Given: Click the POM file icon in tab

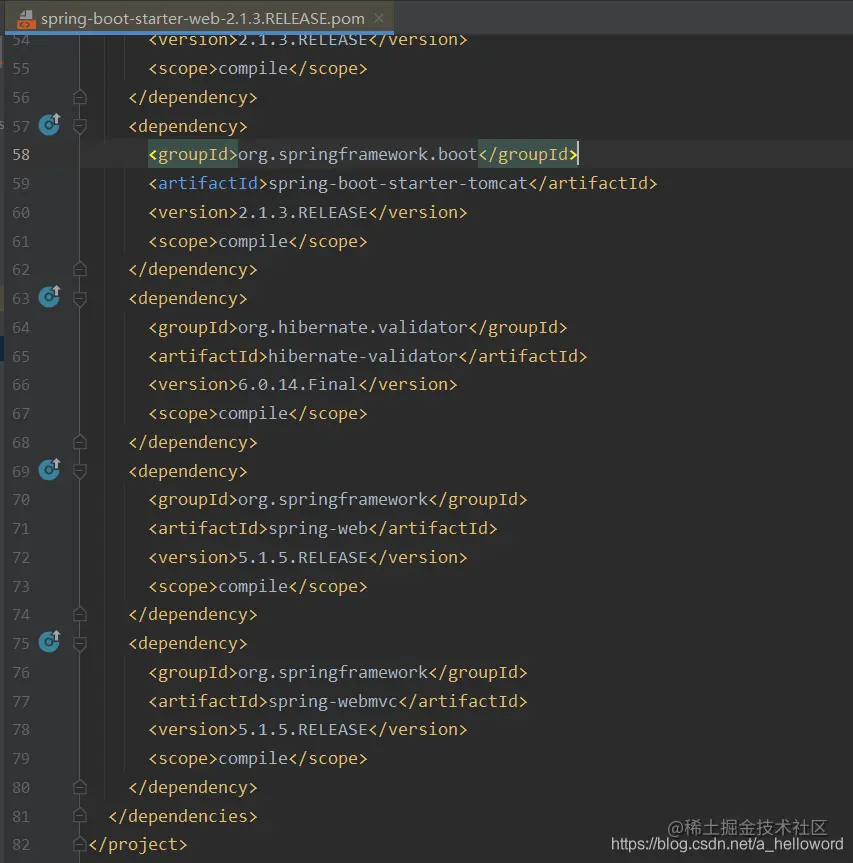Looking at the screenshot, I should 25,19.
